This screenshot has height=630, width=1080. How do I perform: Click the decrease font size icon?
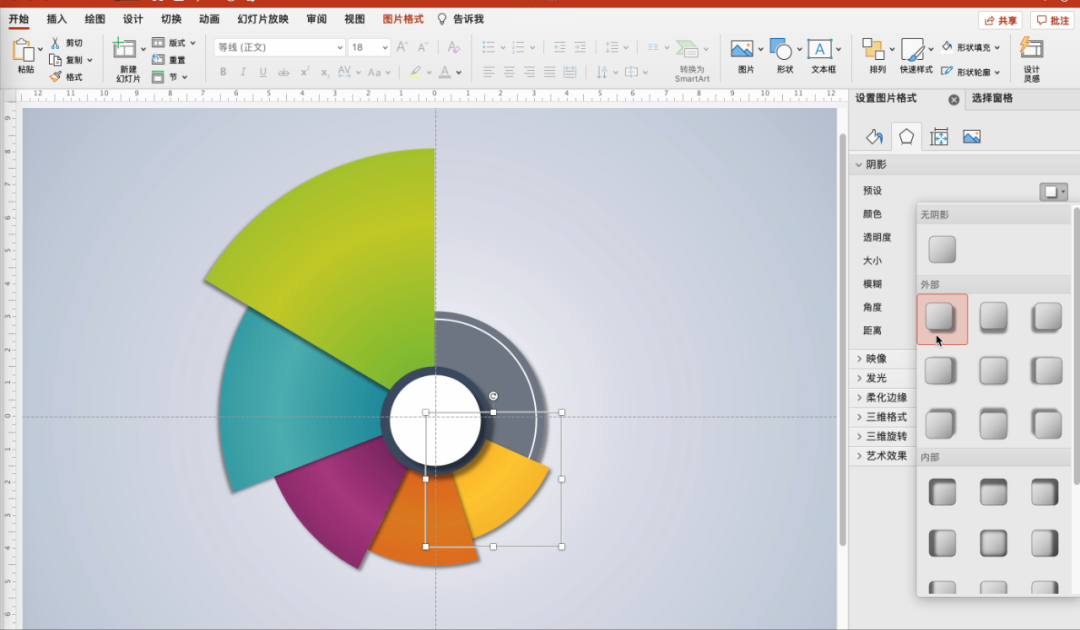point(423,47)
